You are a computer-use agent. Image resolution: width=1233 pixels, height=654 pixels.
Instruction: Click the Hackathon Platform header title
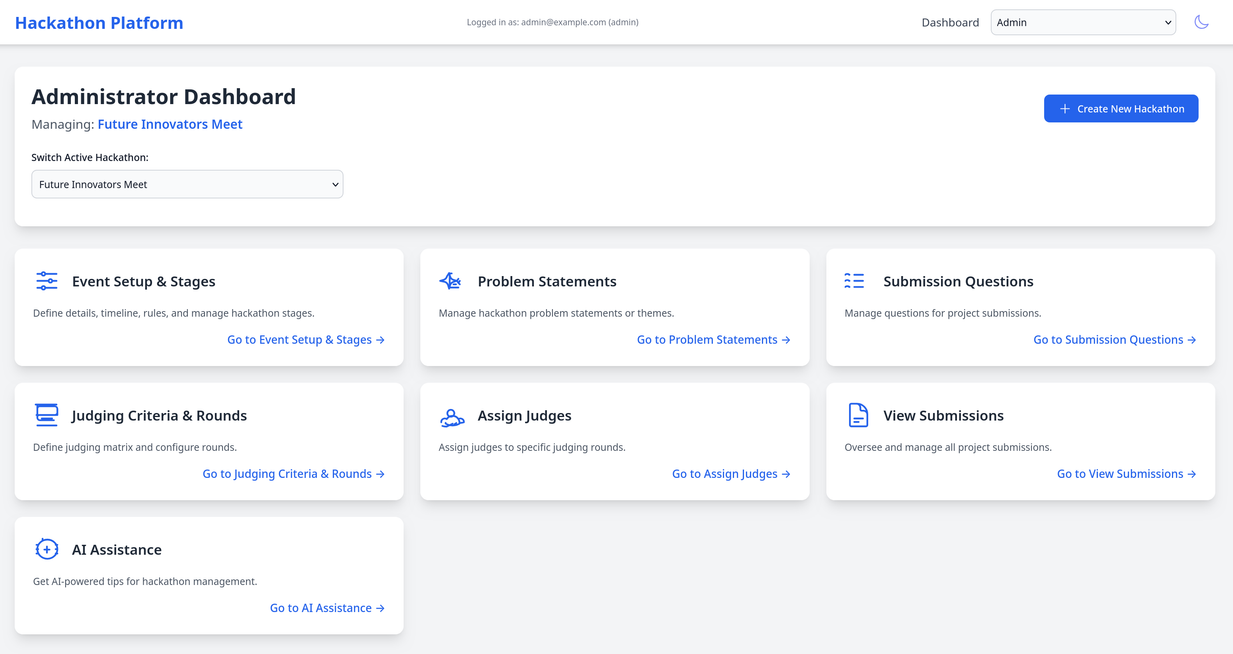98,22
